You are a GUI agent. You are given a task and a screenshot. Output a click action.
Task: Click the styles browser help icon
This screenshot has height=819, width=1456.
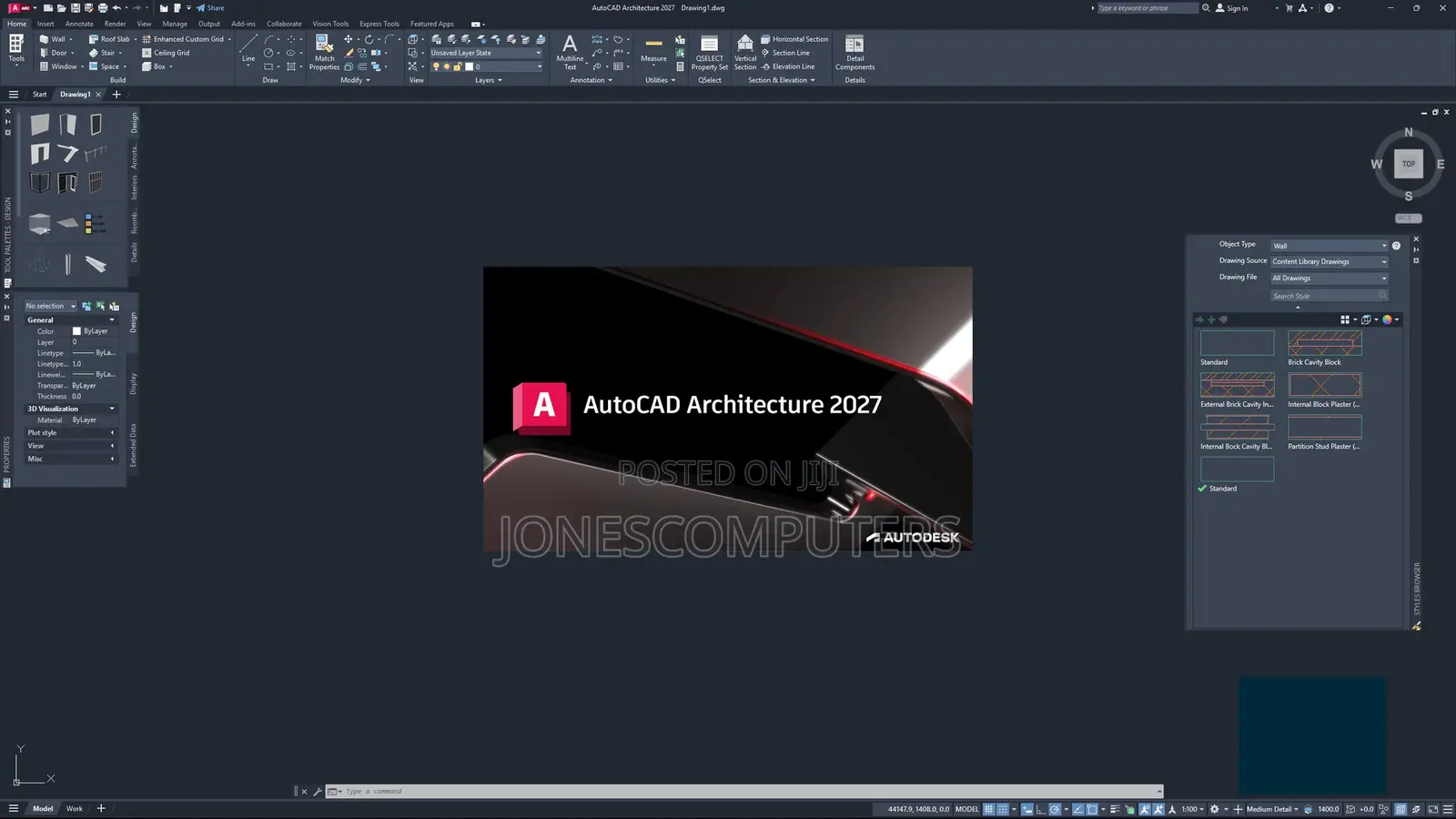tap(1396, 246)
